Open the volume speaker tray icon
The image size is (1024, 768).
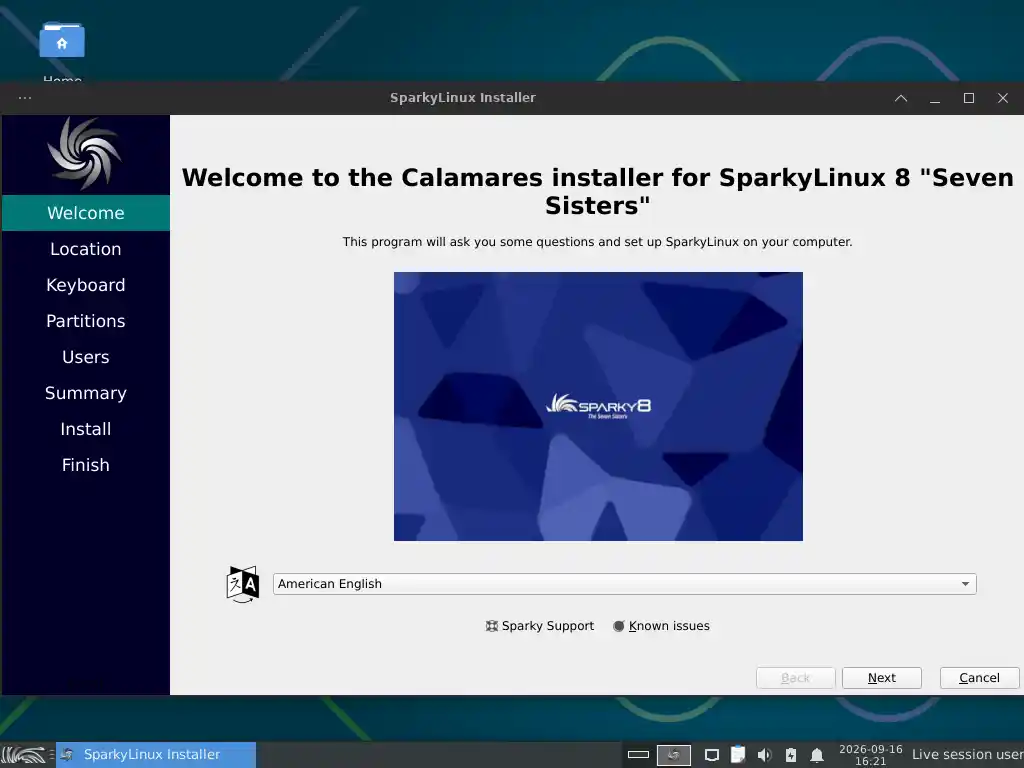coord(764,756)
